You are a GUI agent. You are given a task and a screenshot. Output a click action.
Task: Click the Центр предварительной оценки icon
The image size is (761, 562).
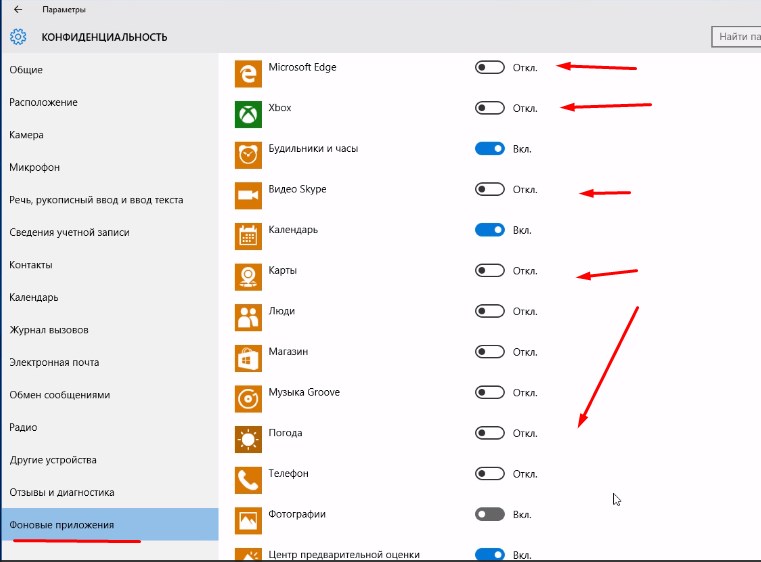click(x=248, y=554)
